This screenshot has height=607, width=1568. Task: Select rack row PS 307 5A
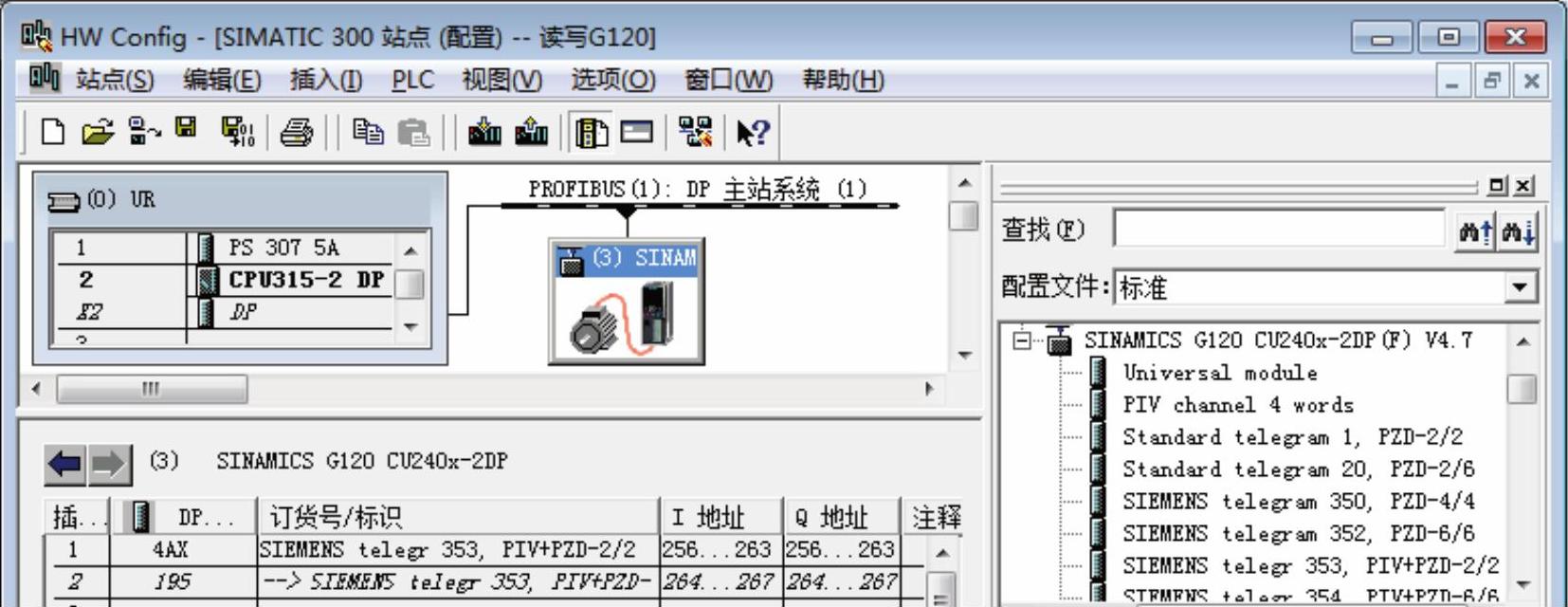click(x=224, y=248)
